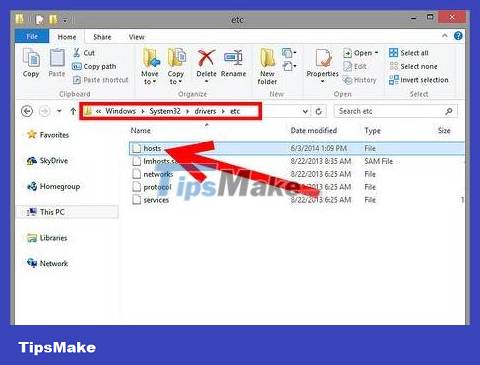The image size is (480, 365).
Task: Select Favorites in navigation pane
Action: point(48,135)
